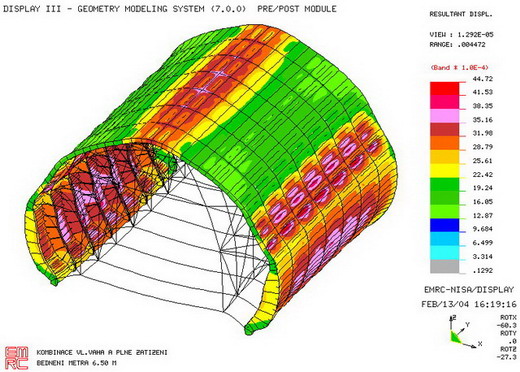Click the RESULTANT DISPL. title label
This screenshot has width=520, height=372.
pyautogui.click(x=461, y=14)
